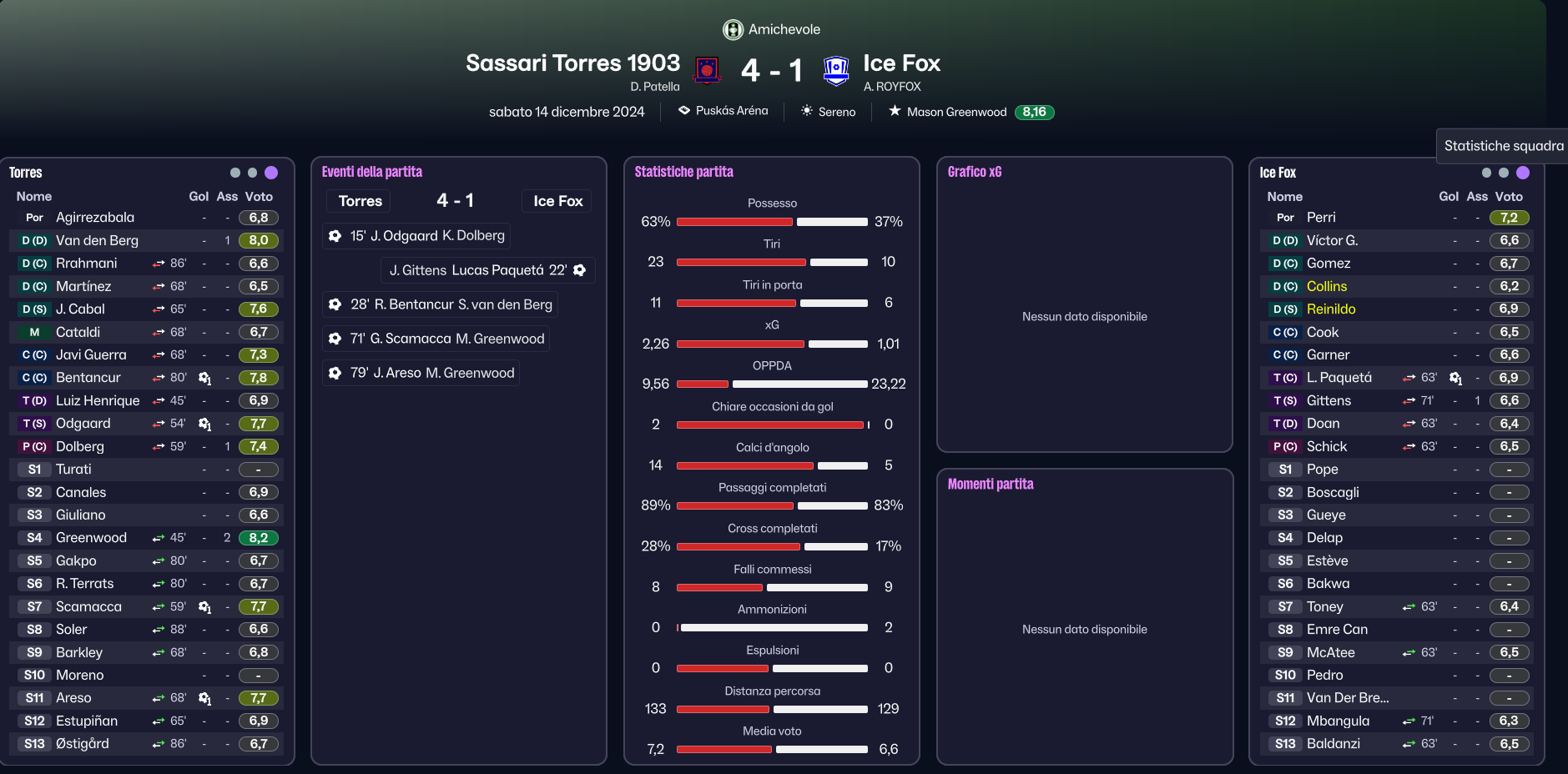The width and height of the screenshot is (1568, 774).
Task: Click the sun weather icon near Sereno
Action: click(x=807, y=111)
